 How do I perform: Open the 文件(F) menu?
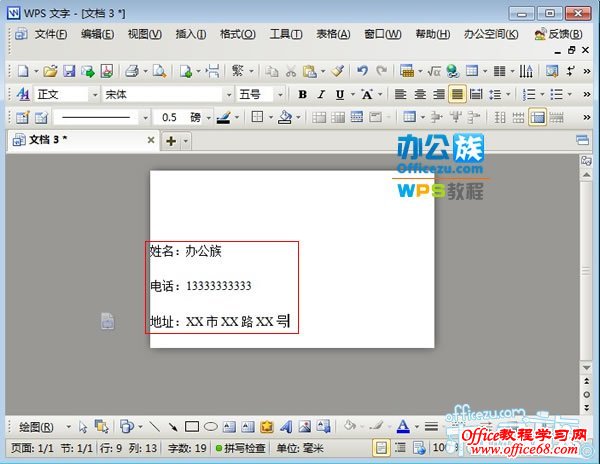tap(51, 34)
